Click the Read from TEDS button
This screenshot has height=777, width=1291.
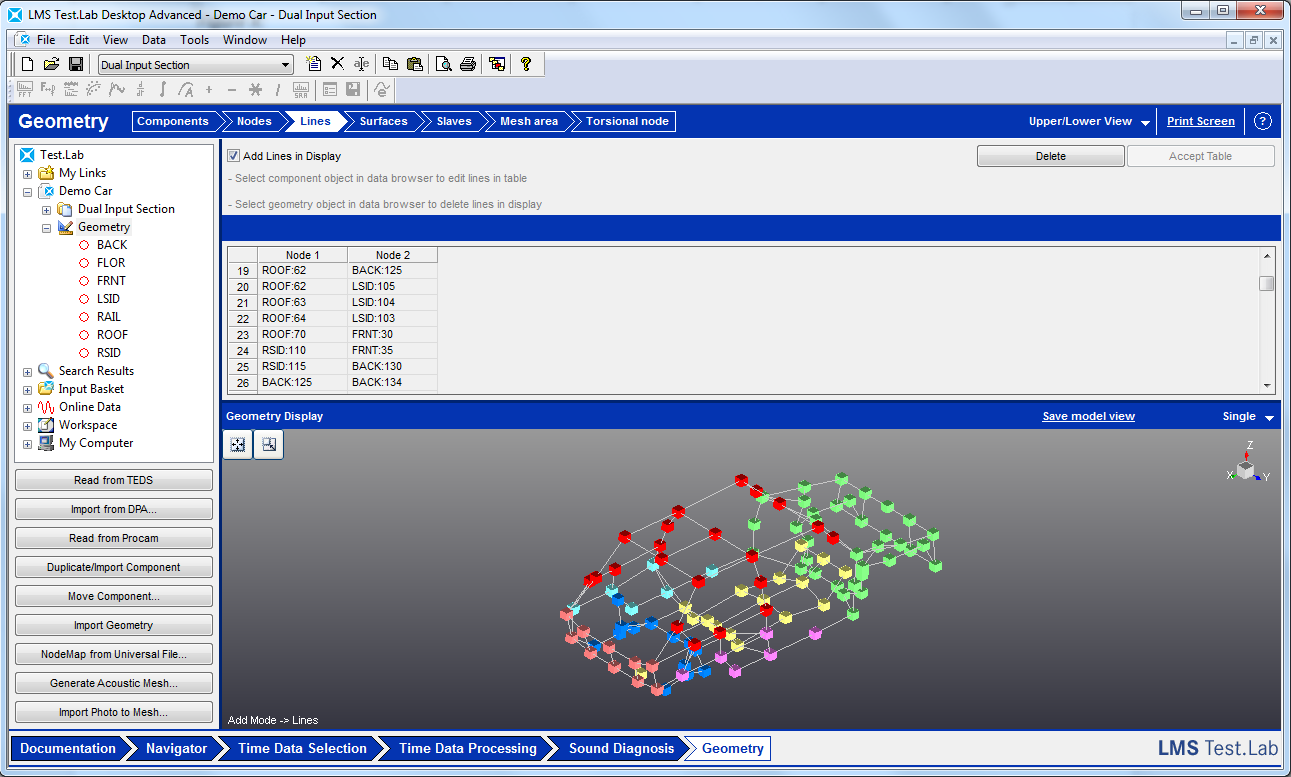coord(114,480)
